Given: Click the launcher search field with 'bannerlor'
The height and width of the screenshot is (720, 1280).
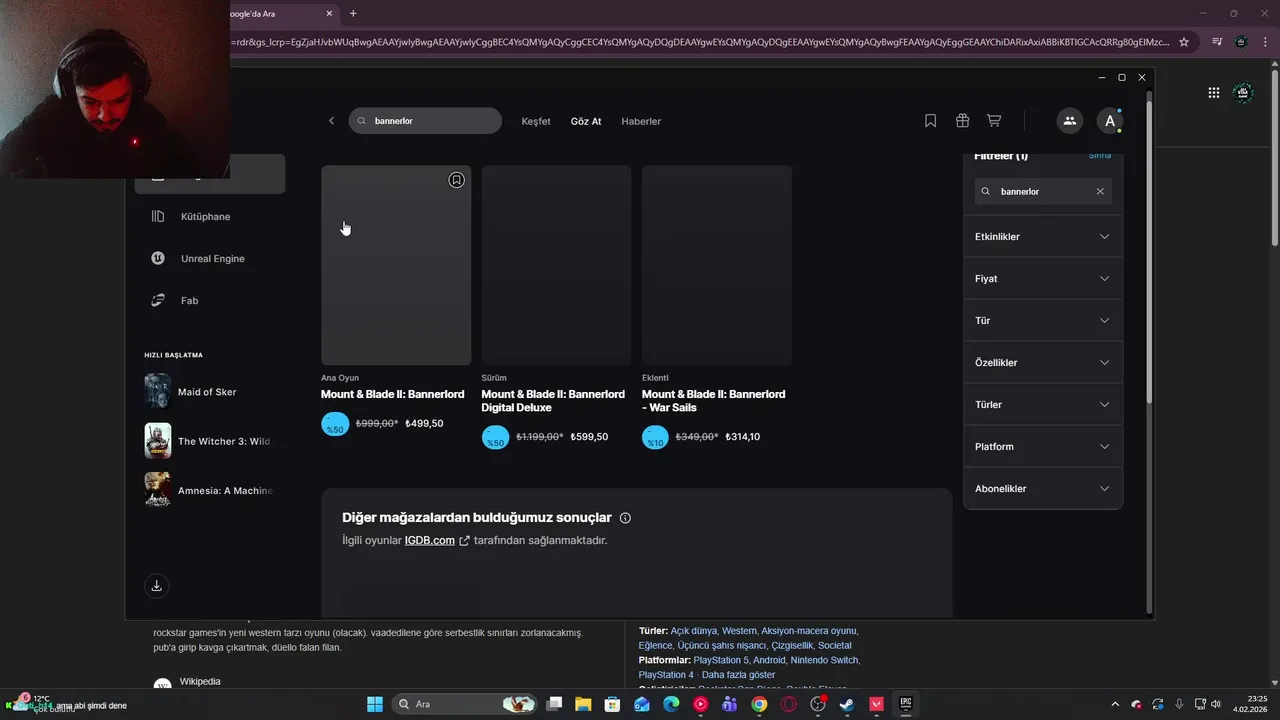Looking at the screenshot, I should coord(425,121).
